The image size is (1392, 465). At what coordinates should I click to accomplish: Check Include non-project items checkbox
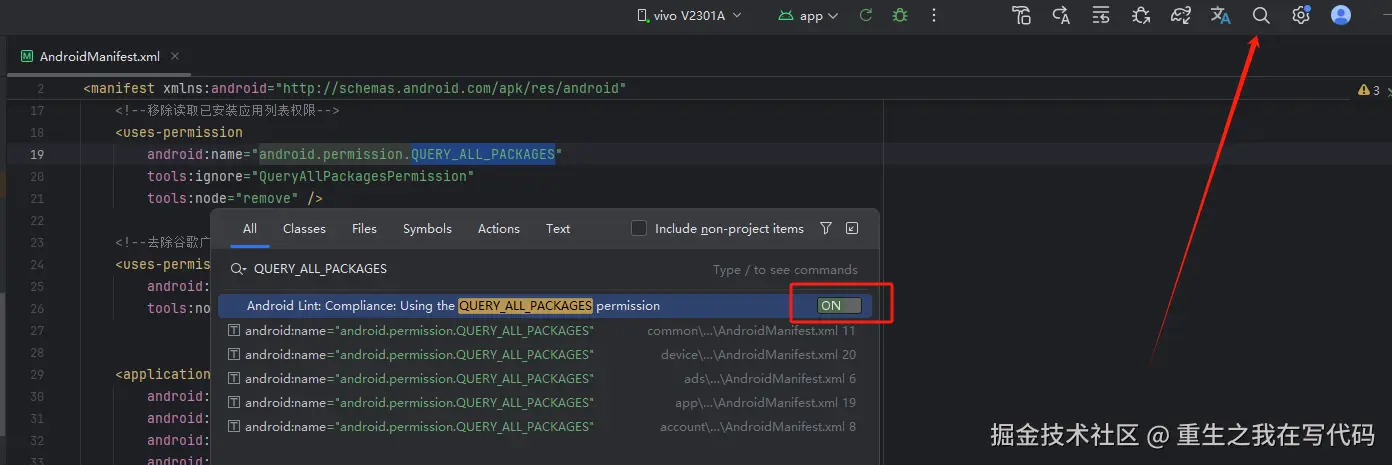point(639,229)
